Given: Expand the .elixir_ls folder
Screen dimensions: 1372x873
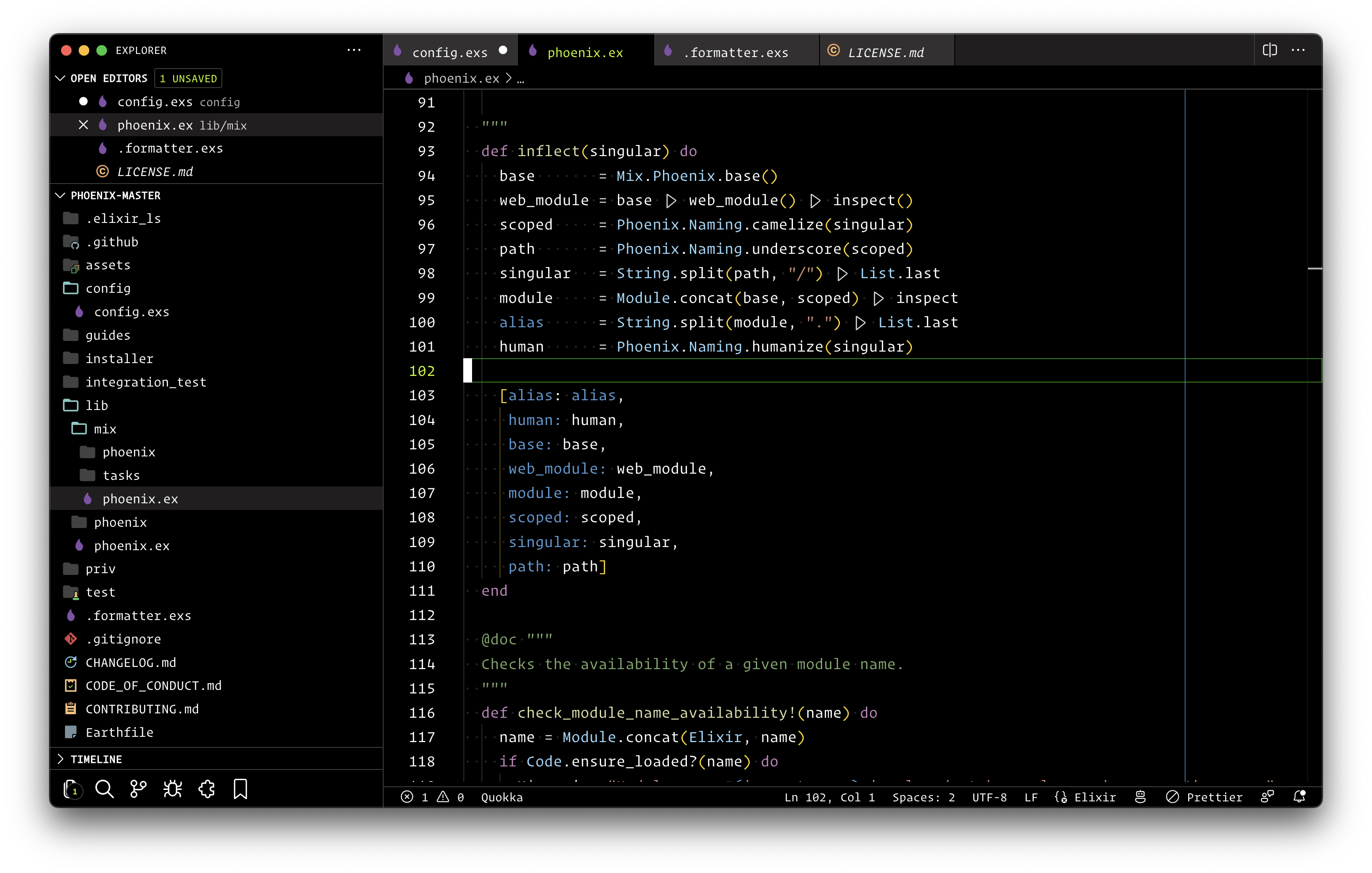Looking at the screenshot, I should click(x=217, y=218).
